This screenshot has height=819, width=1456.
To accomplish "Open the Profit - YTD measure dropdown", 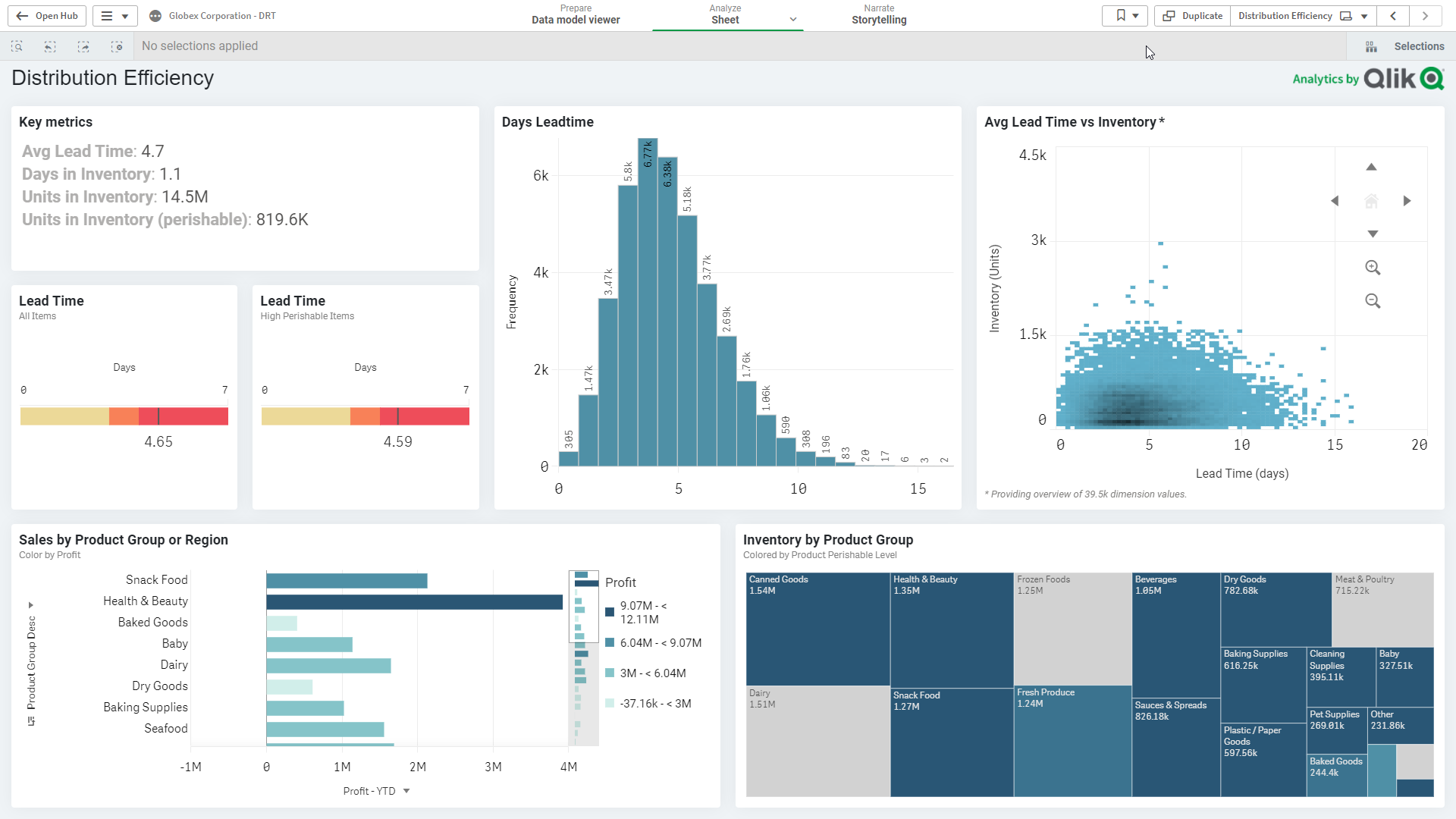I will [407, 791].
